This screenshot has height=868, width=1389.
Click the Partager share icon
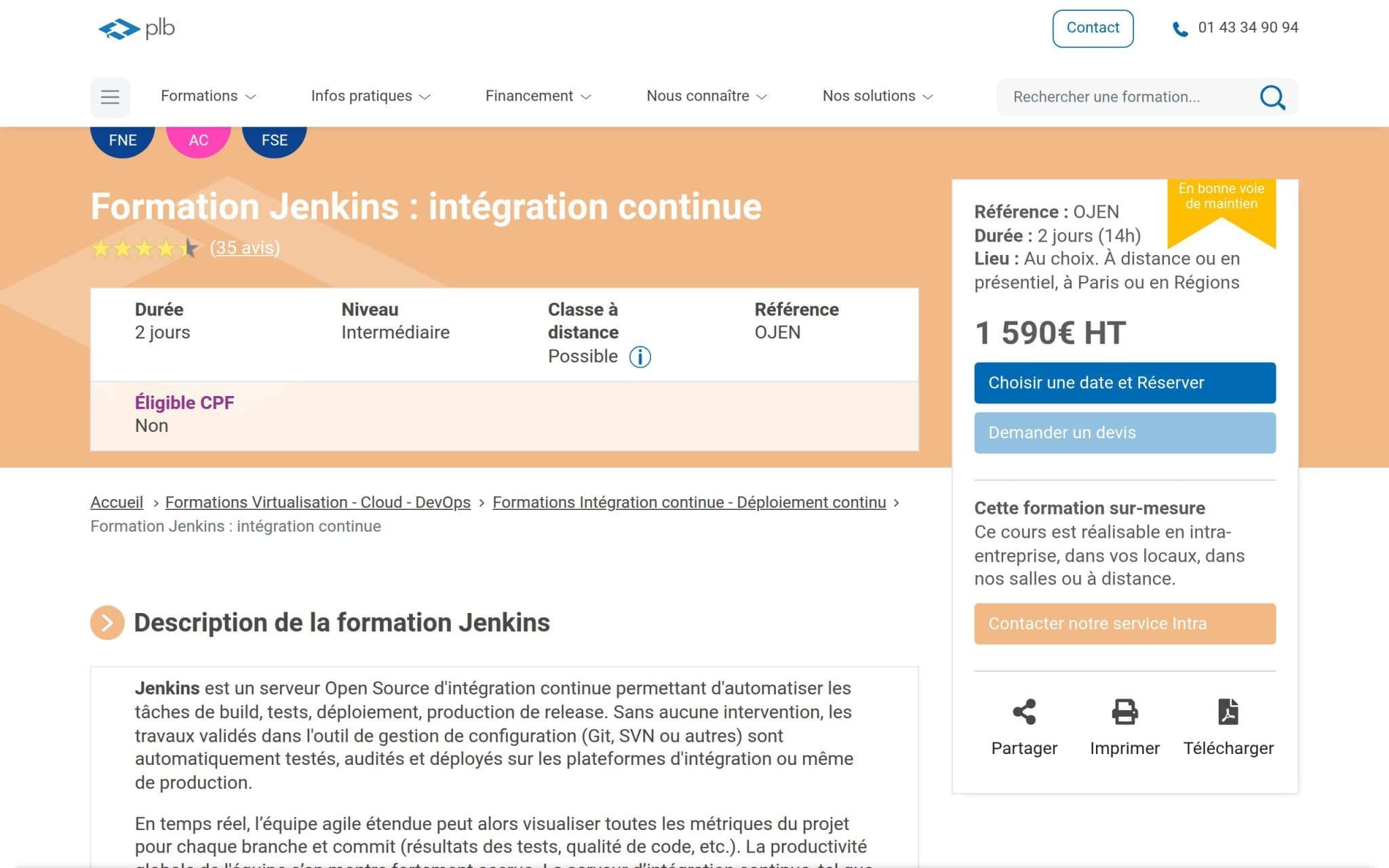click(1024, 711)
